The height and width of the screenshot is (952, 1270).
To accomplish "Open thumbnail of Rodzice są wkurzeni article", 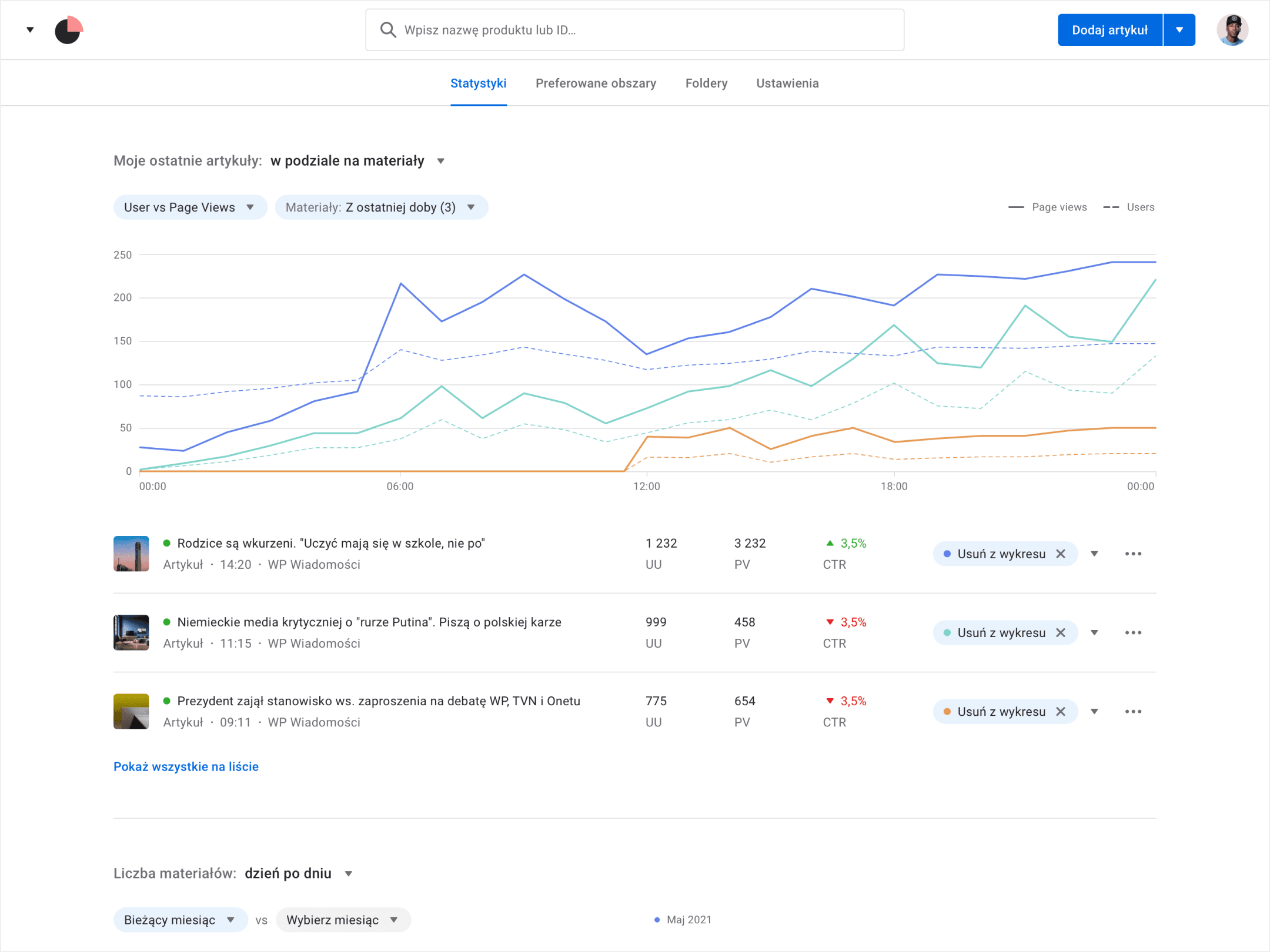I will 131,554.
